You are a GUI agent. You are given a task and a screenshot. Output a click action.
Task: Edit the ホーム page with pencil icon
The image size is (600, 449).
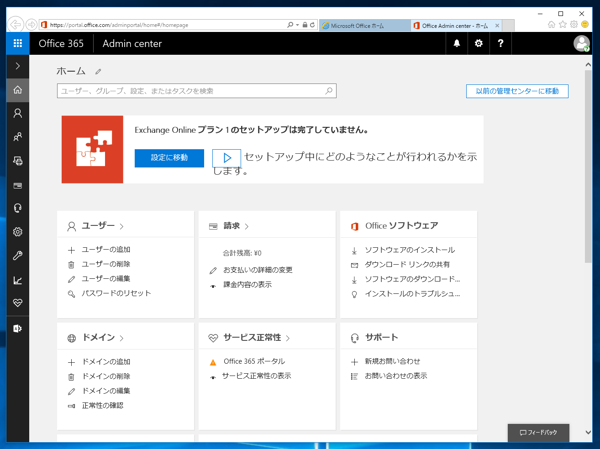(98, 71)
